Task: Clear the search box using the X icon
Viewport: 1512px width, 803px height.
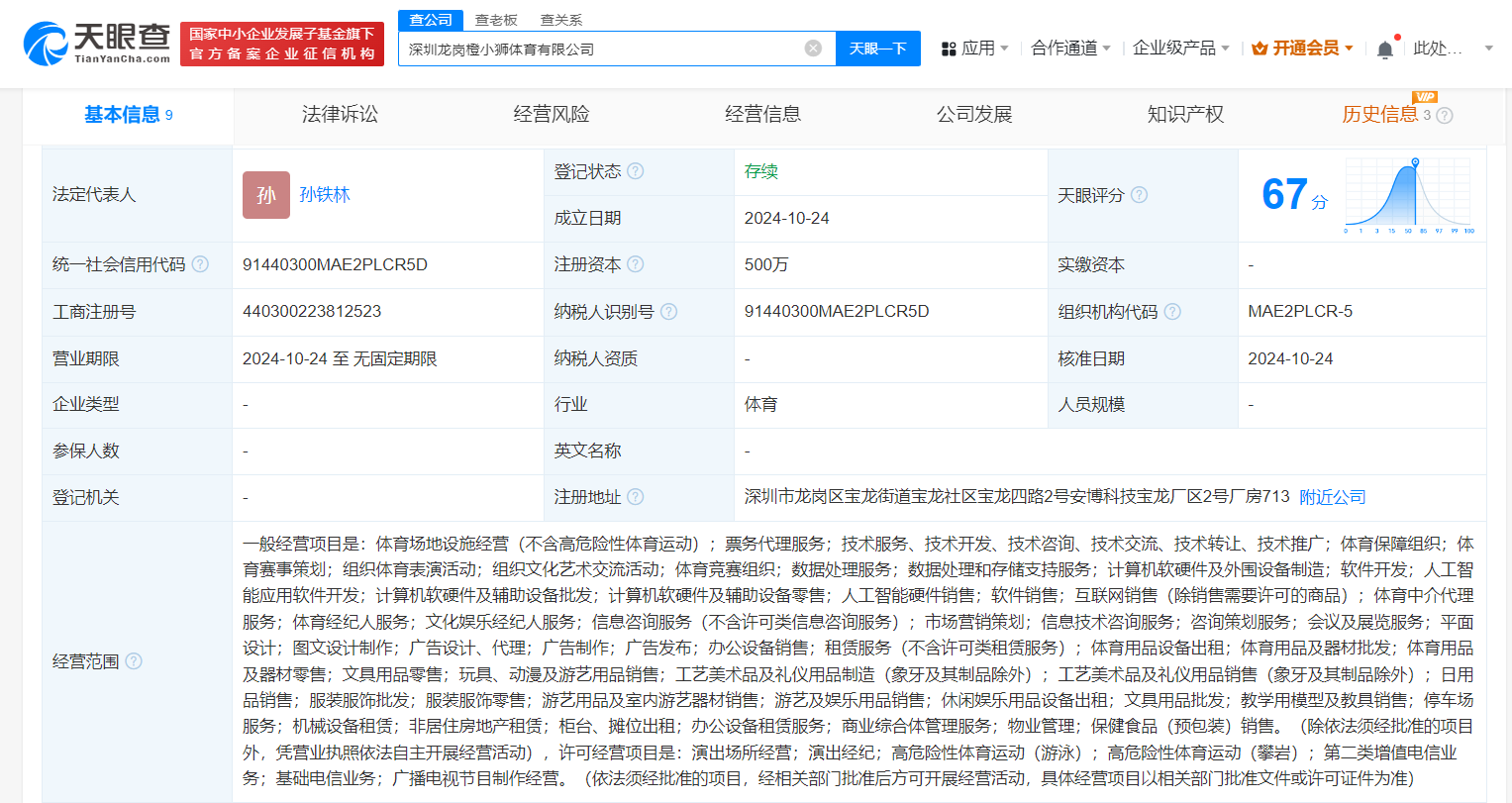Action: click(x=812, y=49)
